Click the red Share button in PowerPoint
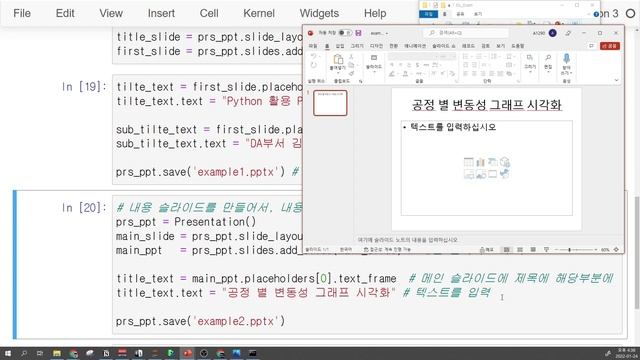The image size is (640, 360). tap(610, 46)
